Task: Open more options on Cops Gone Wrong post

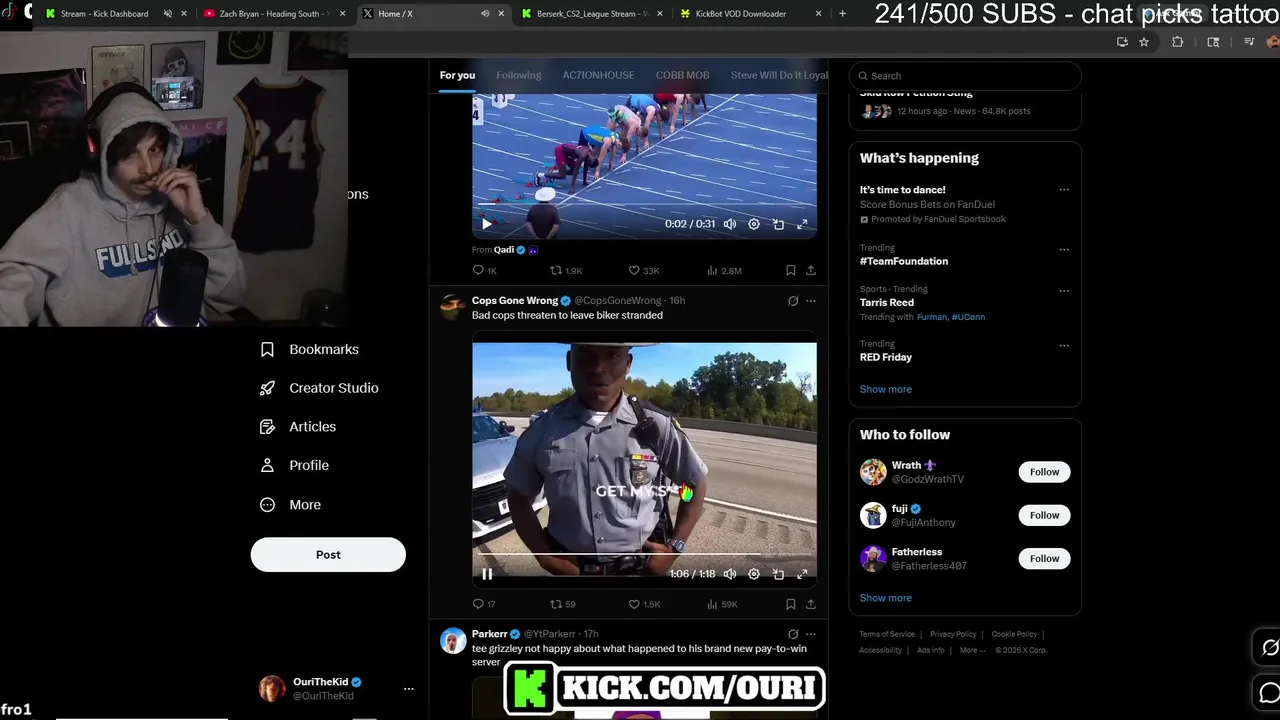Action: click(811, 301)
